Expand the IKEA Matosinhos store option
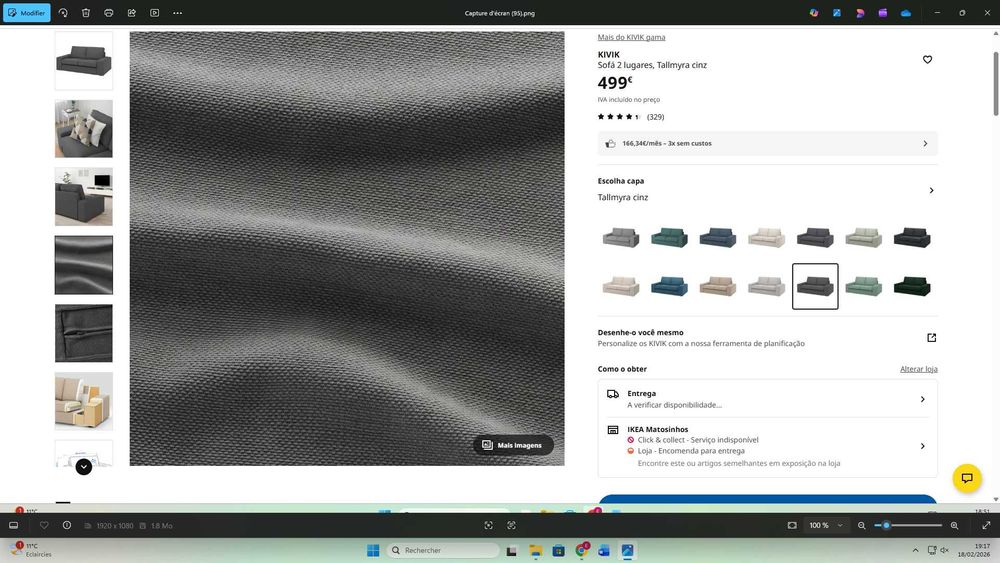The height and width of the screenshot is (563, 1000). [767, 446]
